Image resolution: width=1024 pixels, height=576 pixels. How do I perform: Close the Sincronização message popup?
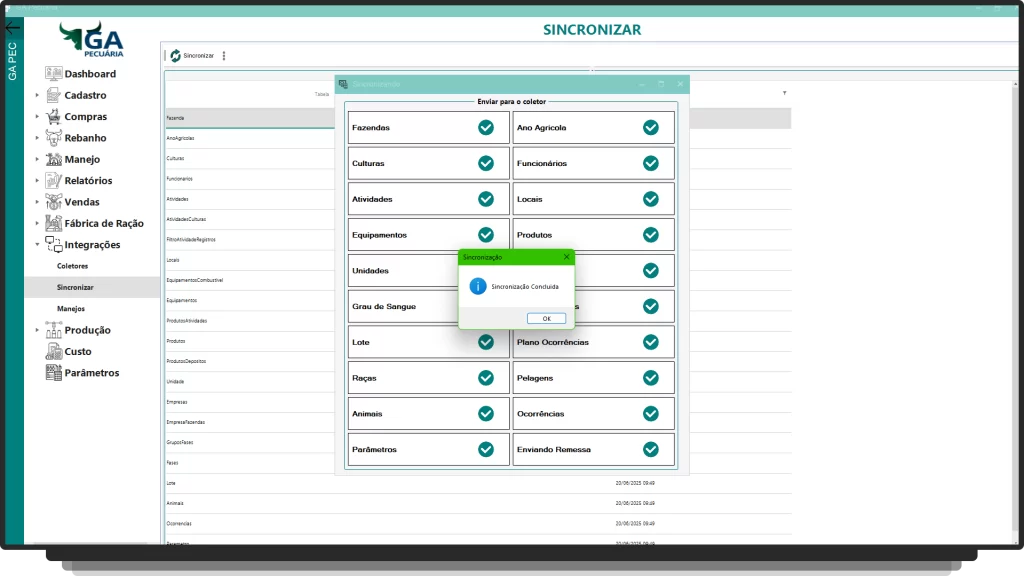[x=566, y=257]
